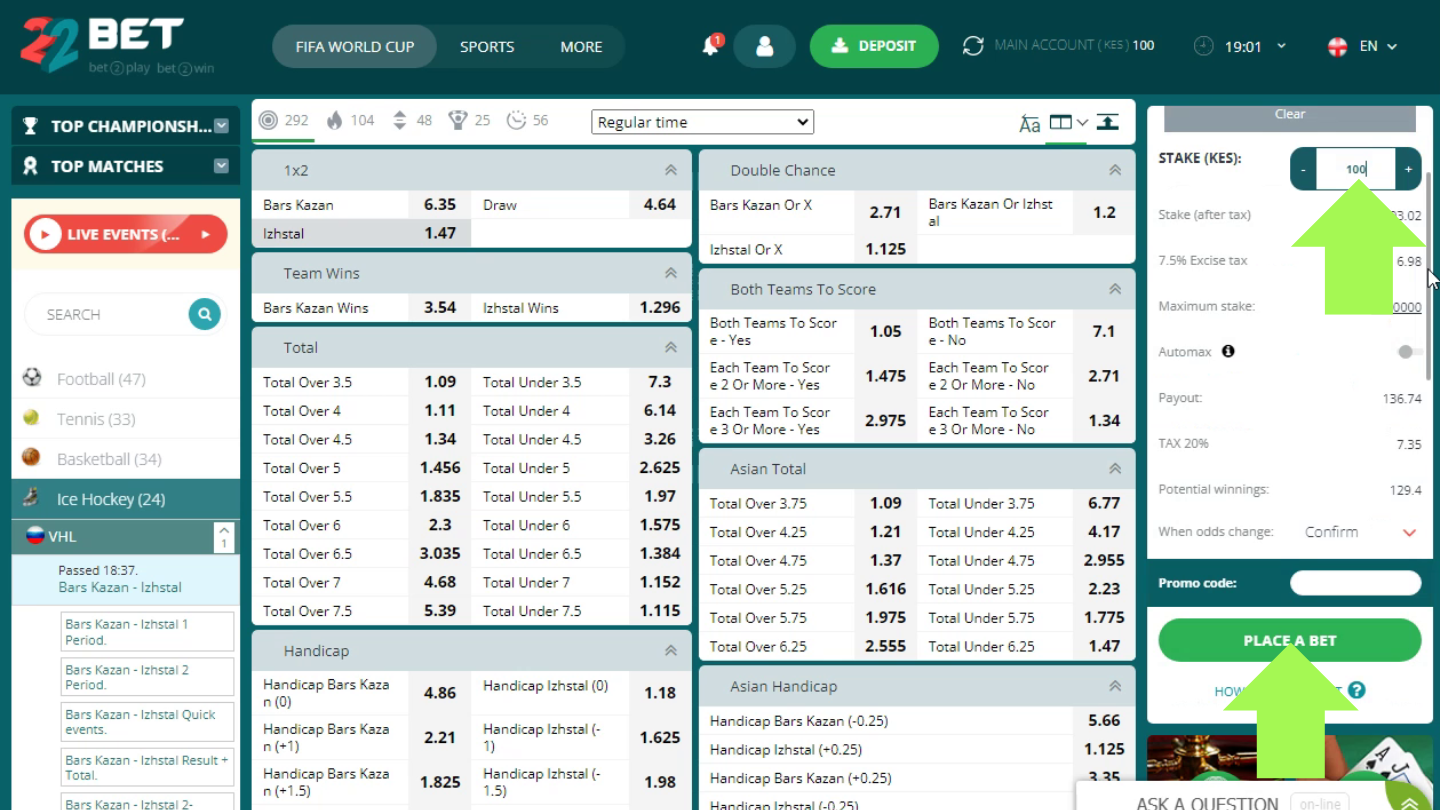Open the language EN dropdown
The width and height of the screenshot is (1440, 810).
click(x=1361, y=46)
